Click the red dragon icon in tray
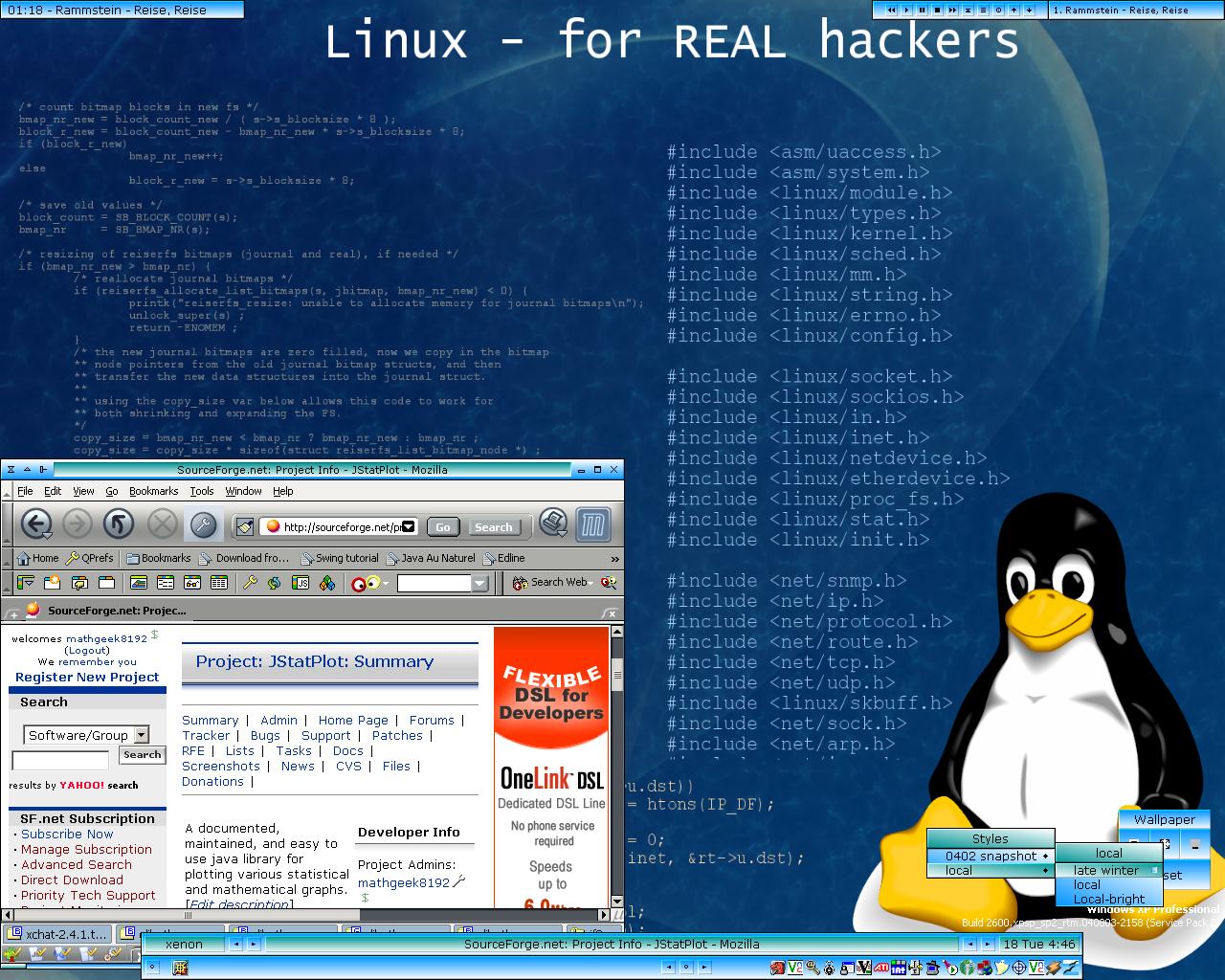1225x980 pixels. point(777,969)
